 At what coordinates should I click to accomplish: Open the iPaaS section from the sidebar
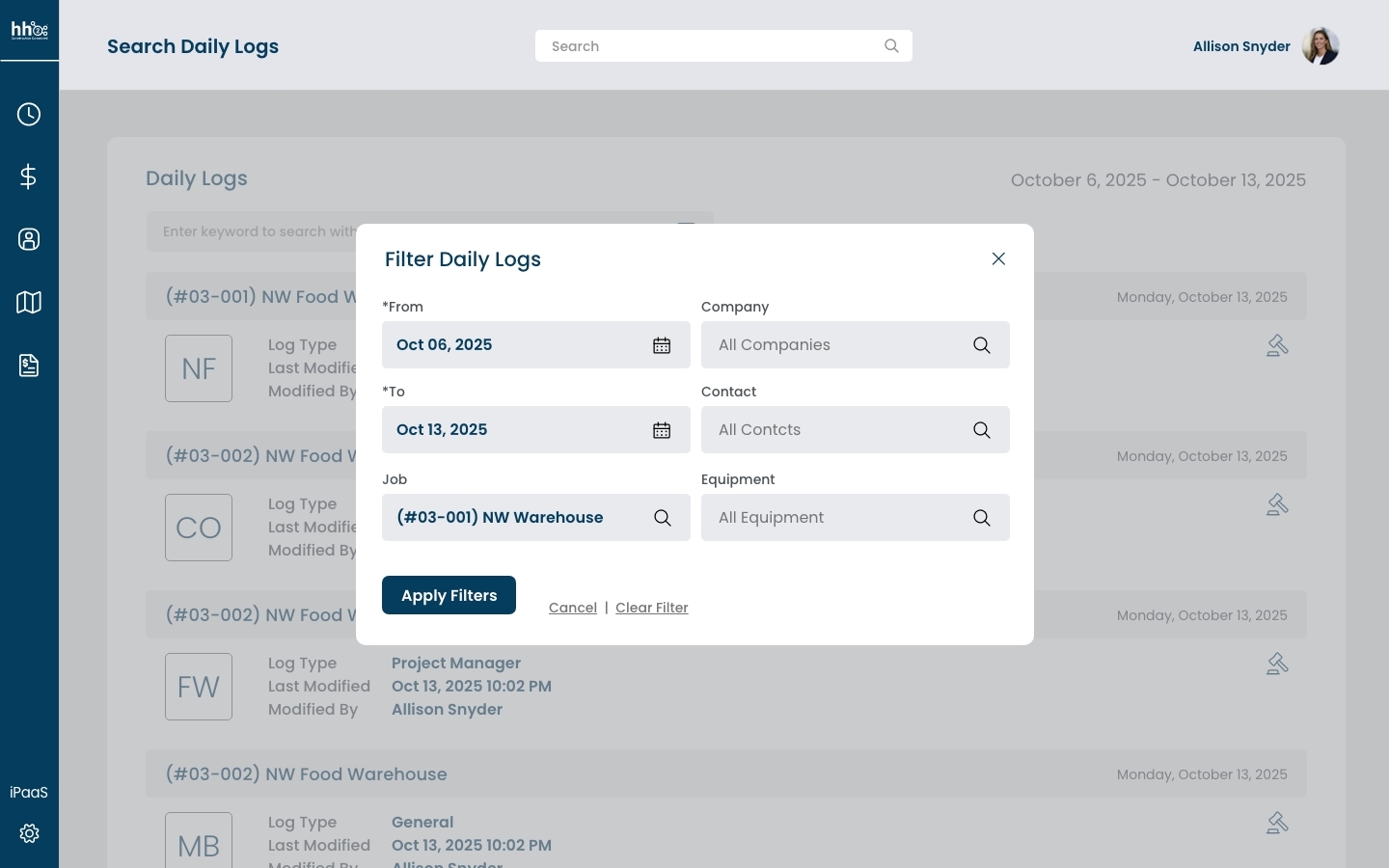point(29,792)
